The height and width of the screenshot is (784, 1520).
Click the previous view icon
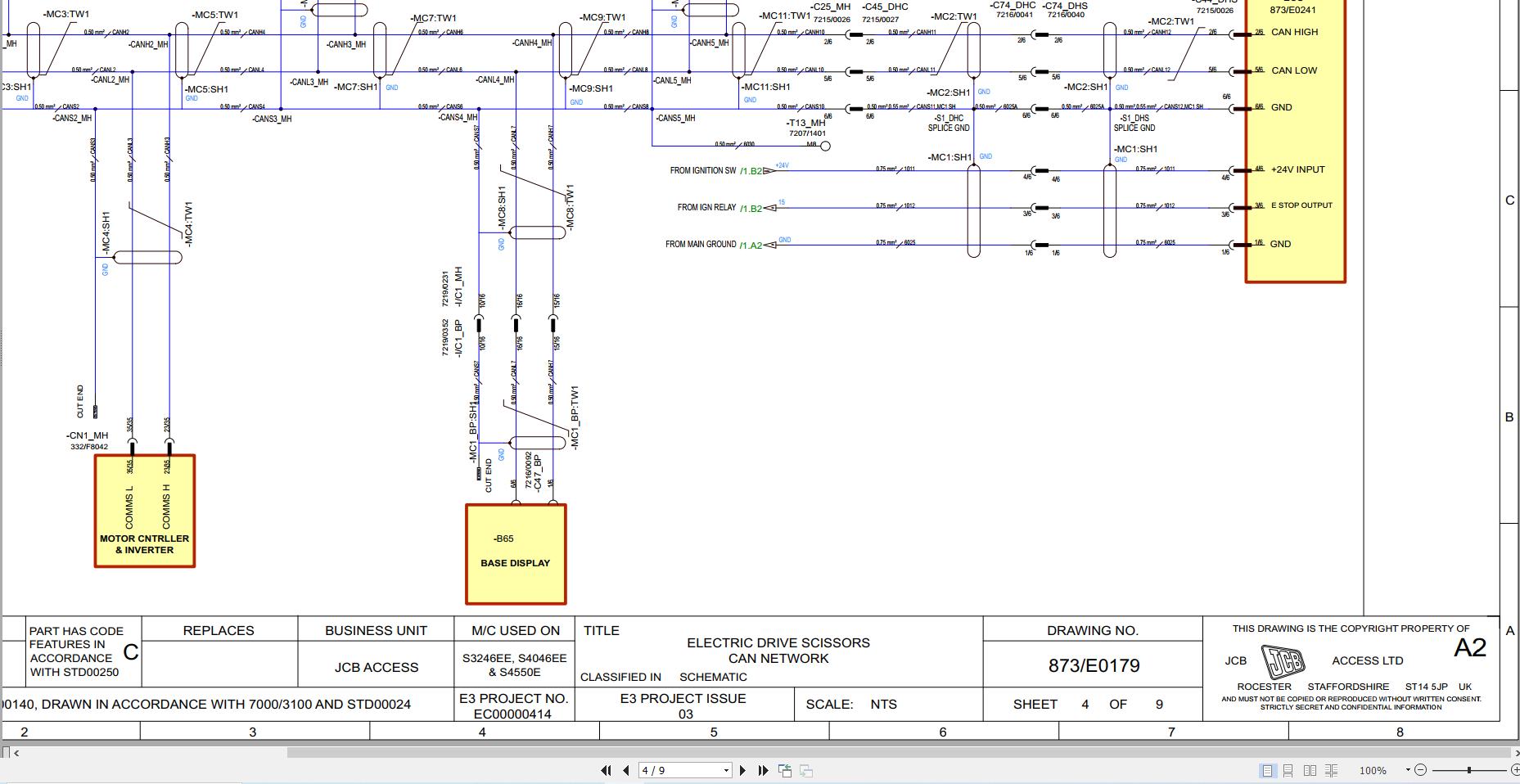[x=785, y=770]
